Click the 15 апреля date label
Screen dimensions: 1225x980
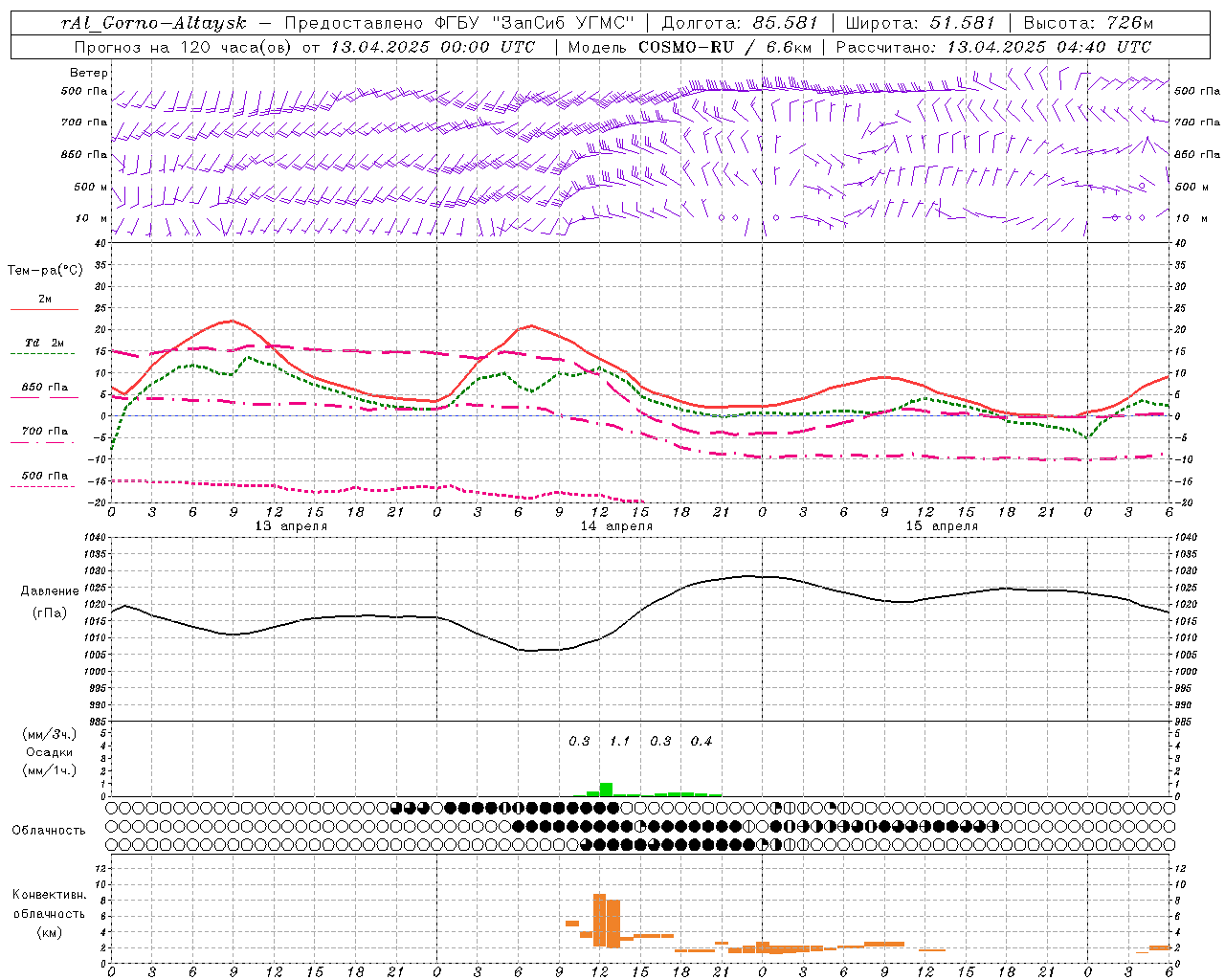pyautogui.click(x=942, y=526)
